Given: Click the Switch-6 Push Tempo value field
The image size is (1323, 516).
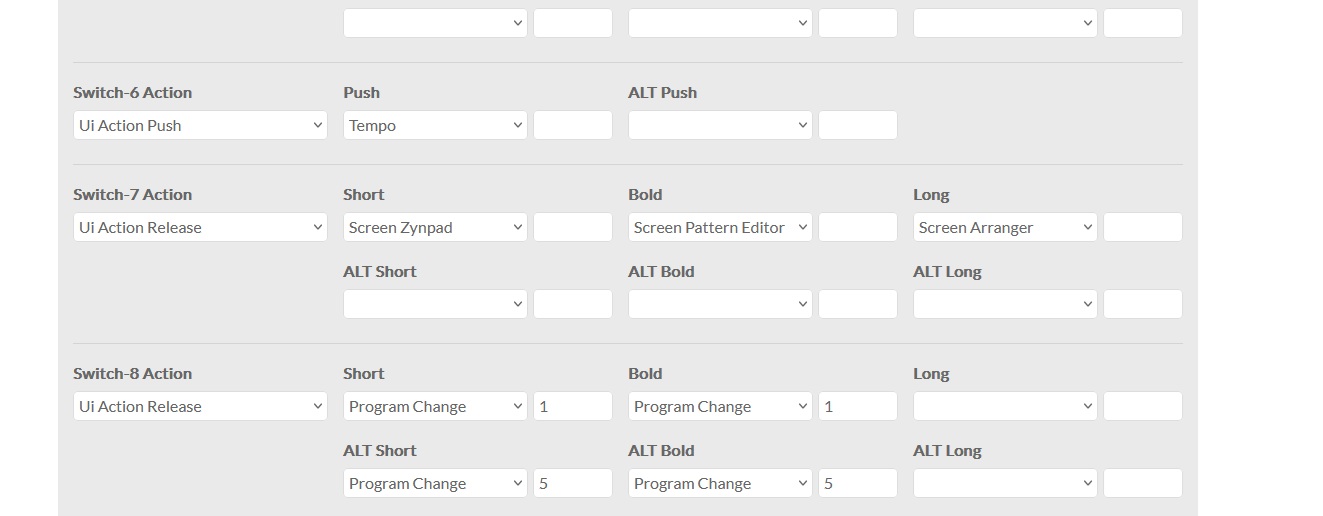Looking at the screenshot, I should click(x=573, y=125).
